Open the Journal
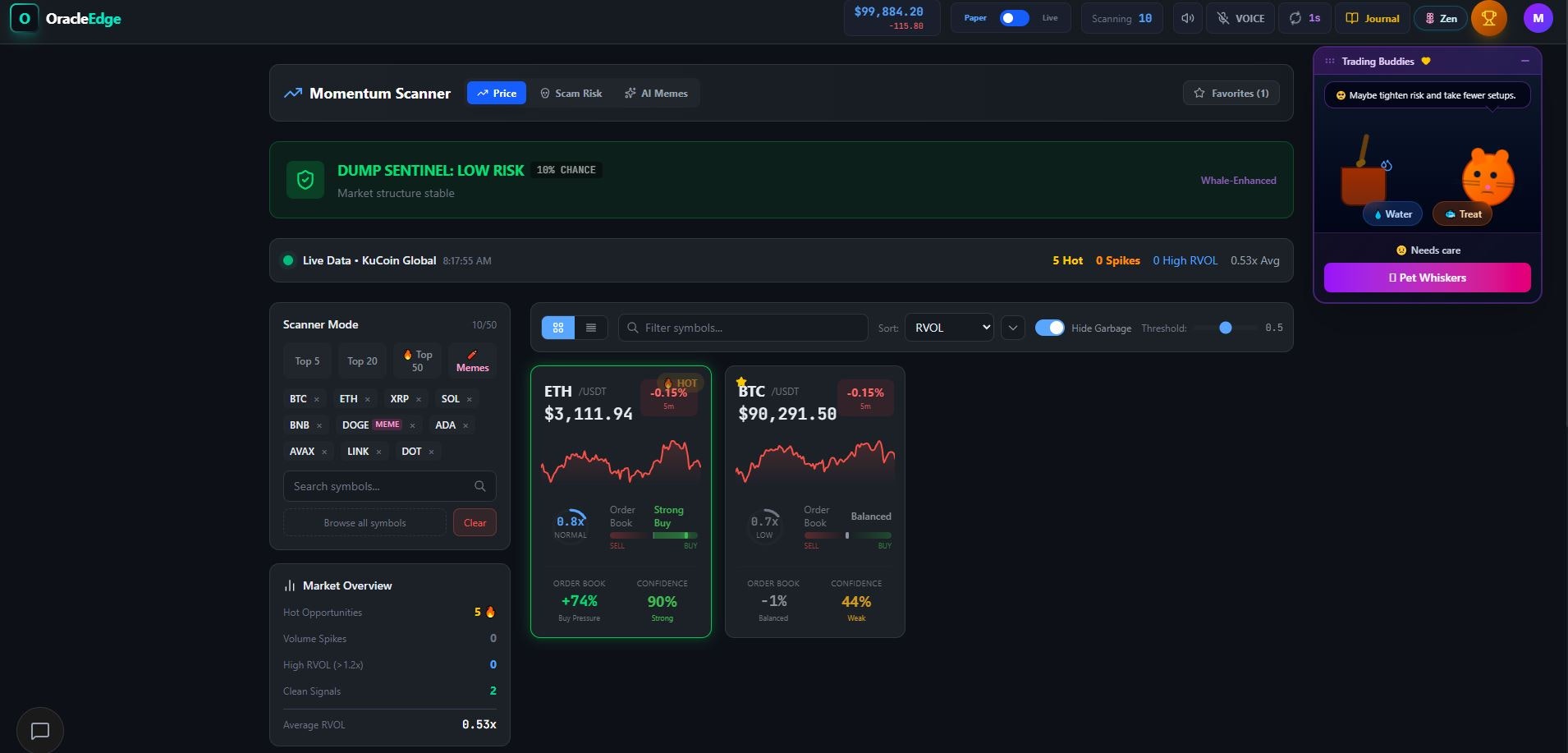Viewport: 1568px width, 753px height. click(x=1373, y=18)
